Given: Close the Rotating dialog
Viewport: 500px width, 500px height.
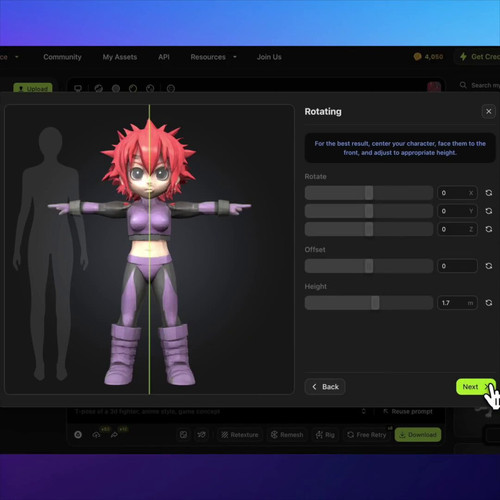Looking at the screenshot, I should [489, 111].
